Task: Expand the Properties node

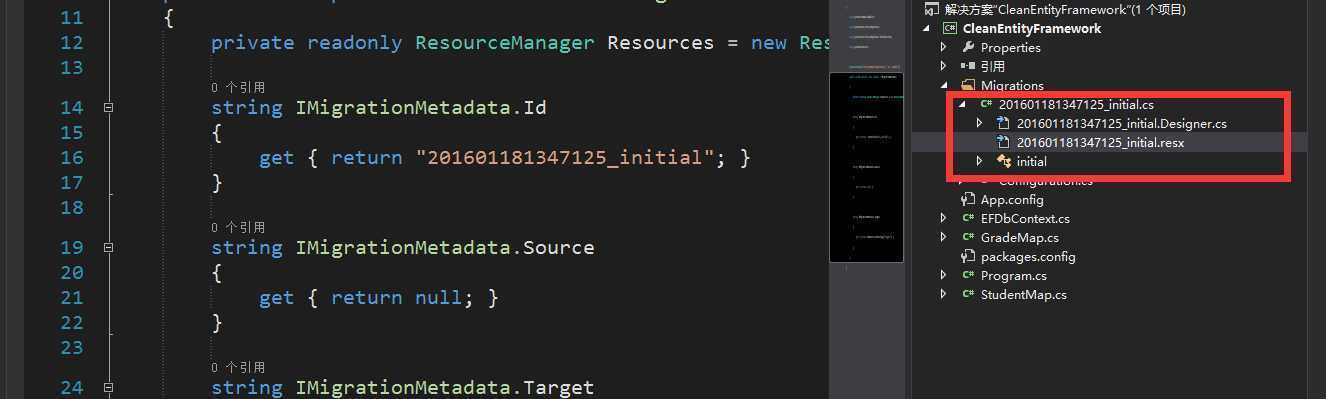Action: pos(944,47)
